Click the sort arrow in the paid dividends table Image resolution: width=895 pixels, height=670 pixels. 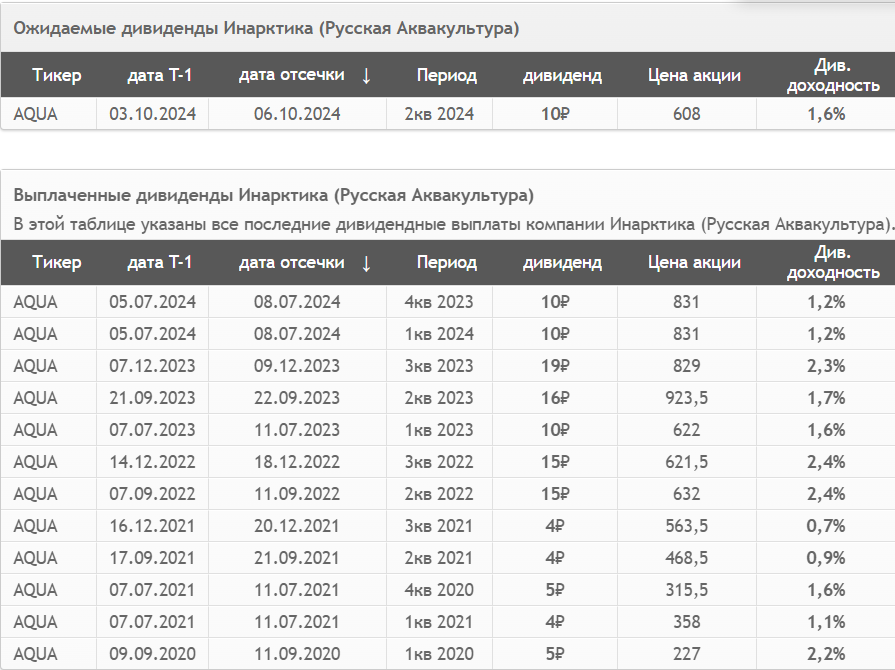point(366,263)
